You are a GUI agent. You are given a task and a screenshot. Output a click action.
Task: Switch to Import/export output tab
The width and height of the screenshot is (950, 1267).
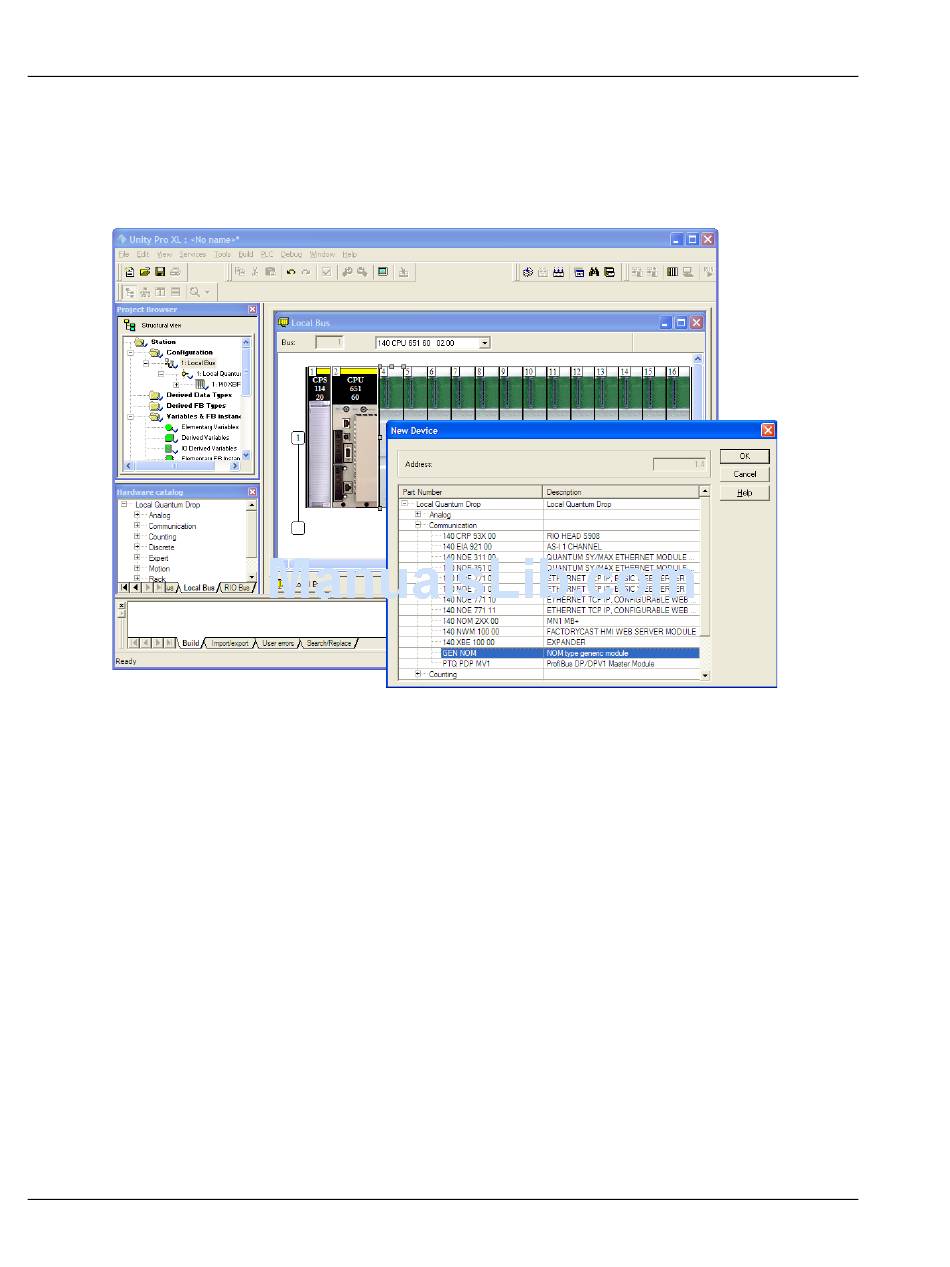point(230,643)
